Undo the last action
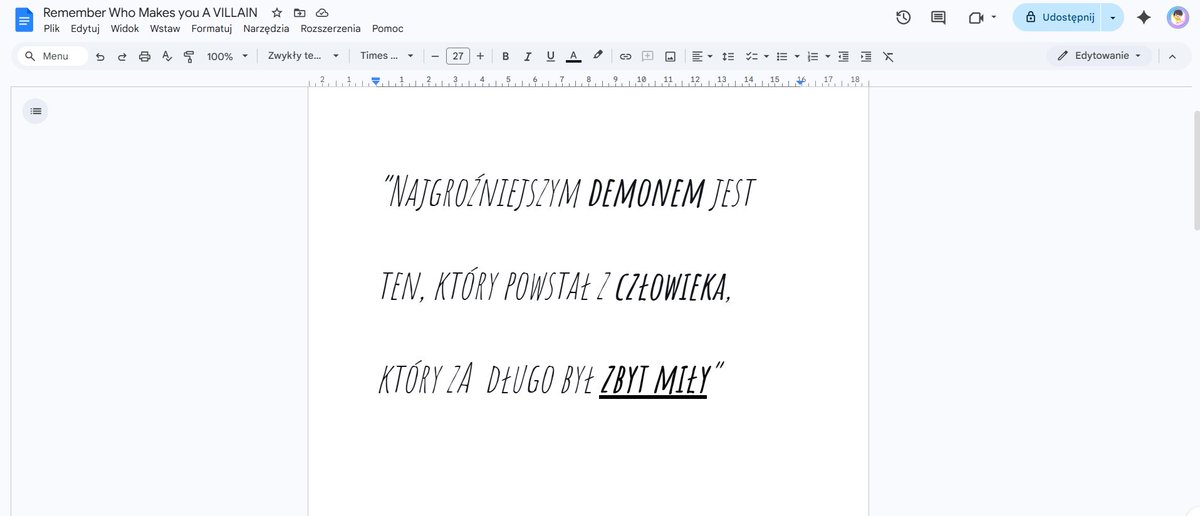This screenshot has height=516, width=1200. [x=100, y=56]
